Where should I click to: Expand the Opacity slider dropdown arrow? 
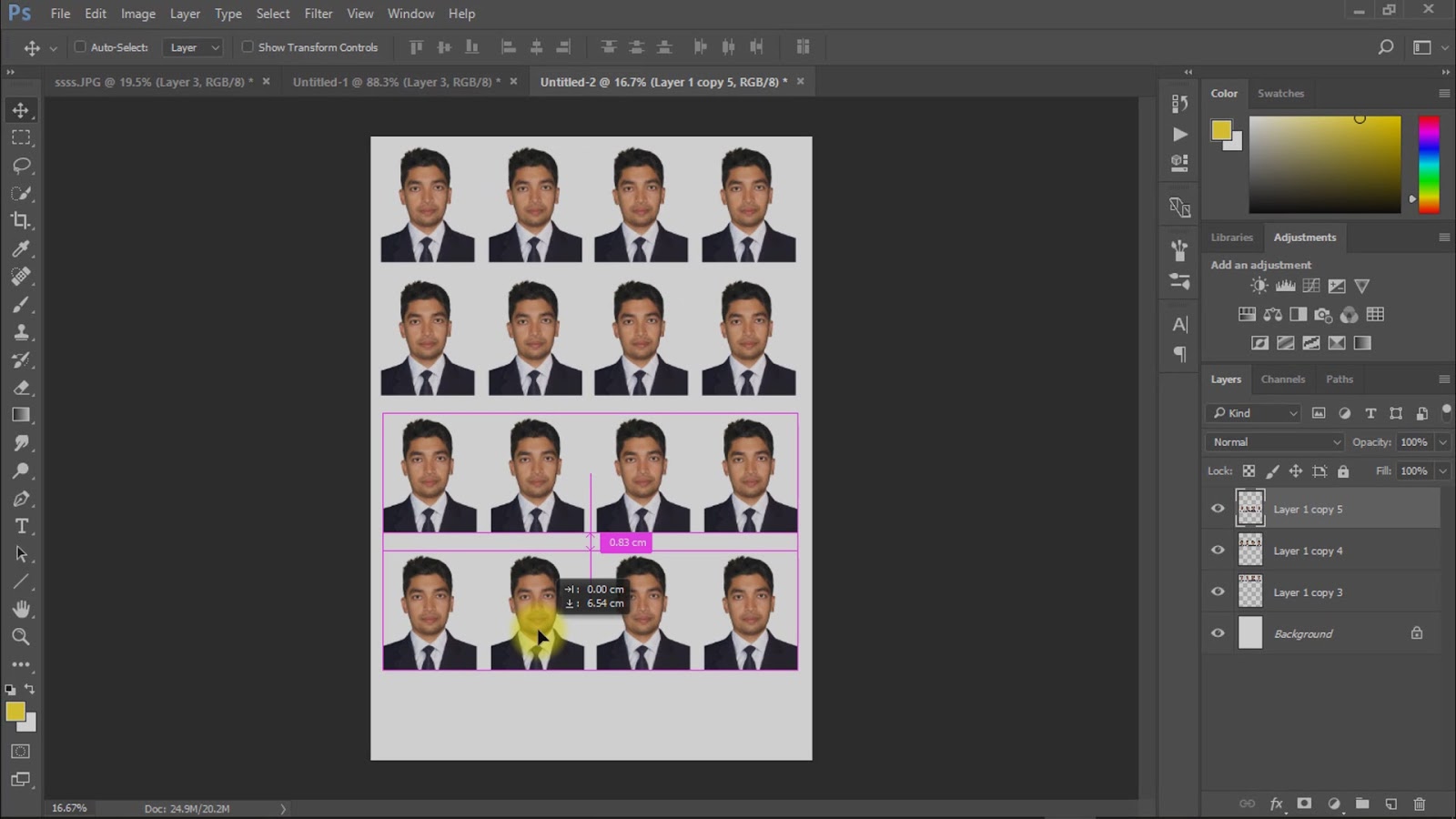click(1442, 442)
